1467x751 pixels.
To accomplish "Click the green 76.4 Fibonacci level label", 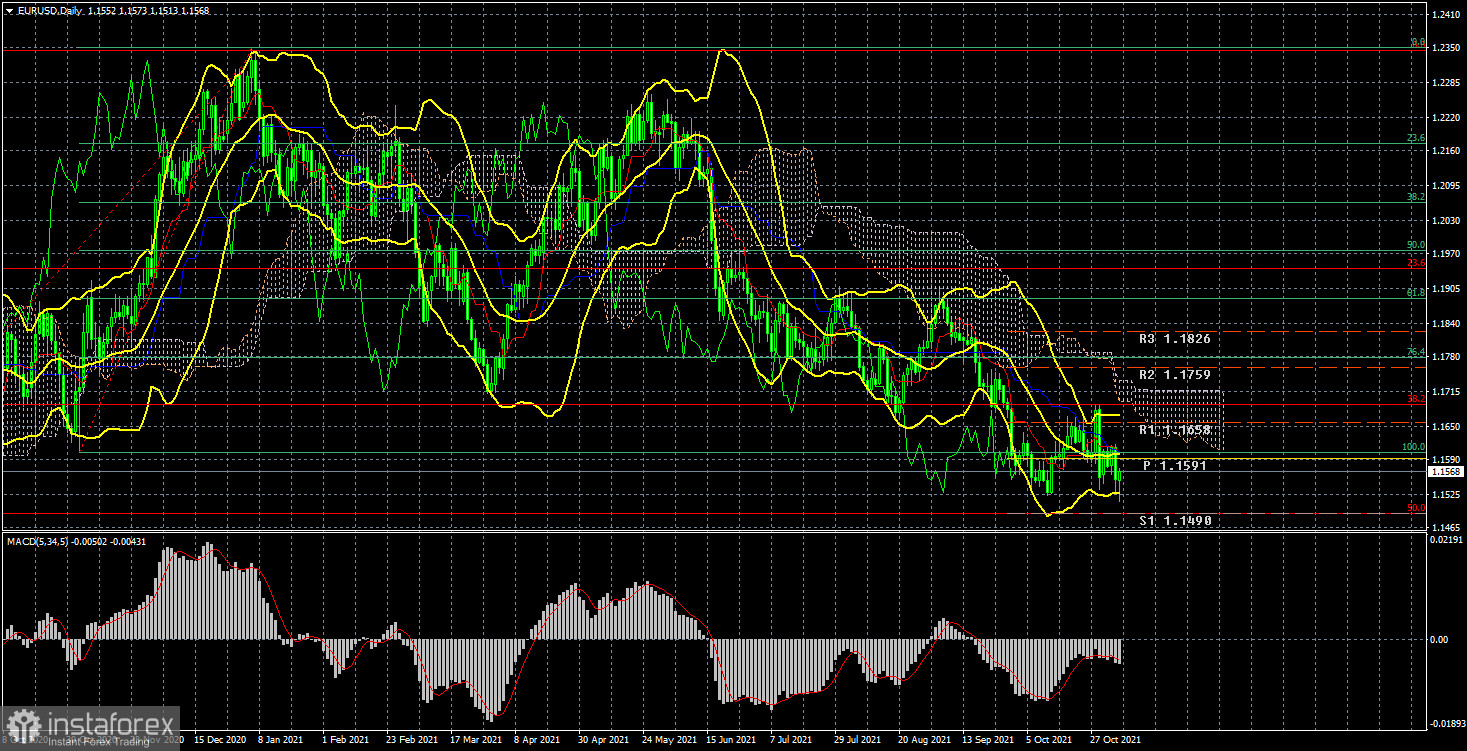I will click(x=1416, y=352).
